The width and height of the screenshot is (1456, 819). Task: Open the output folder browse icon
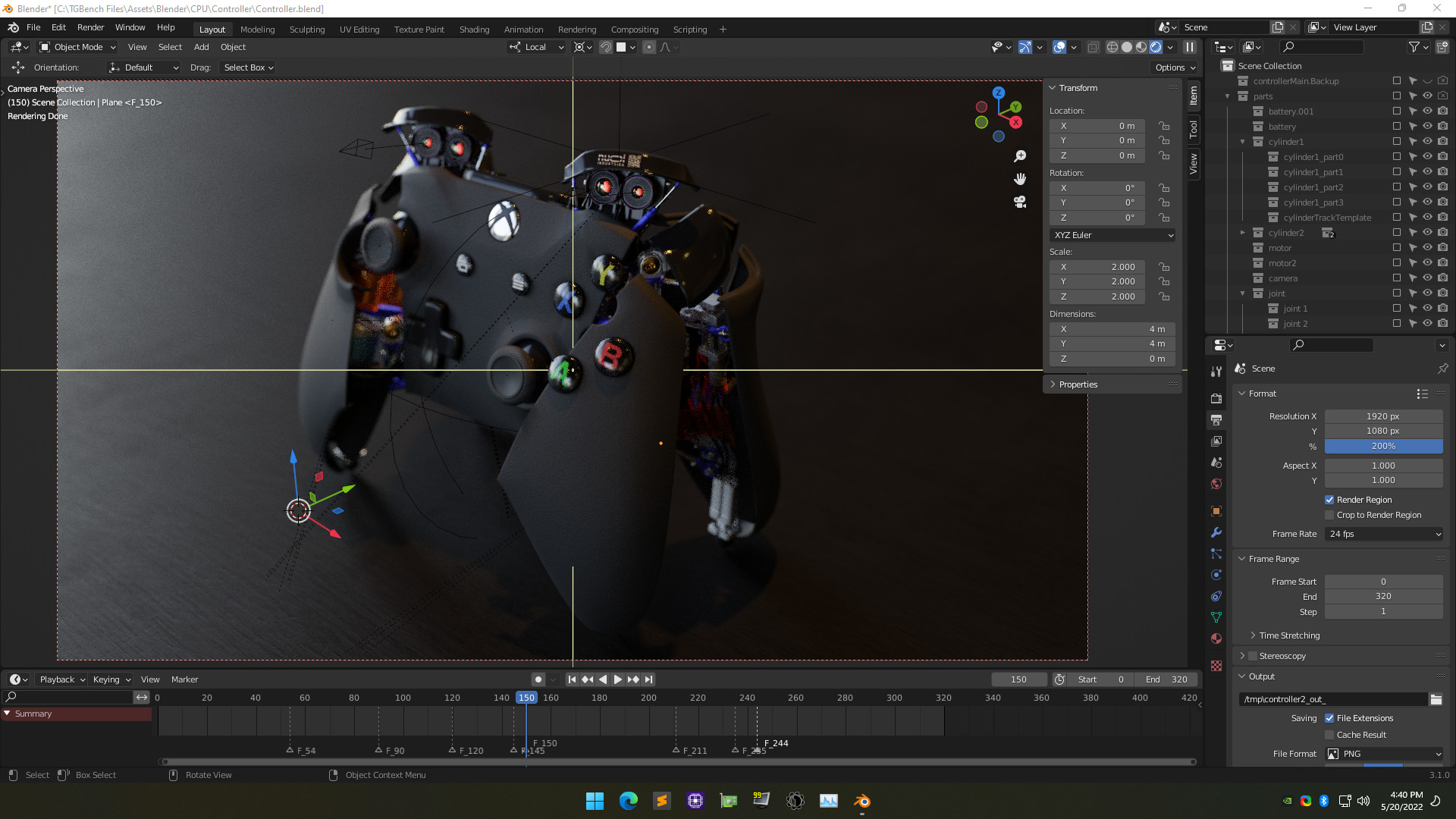coord(1436,699)
